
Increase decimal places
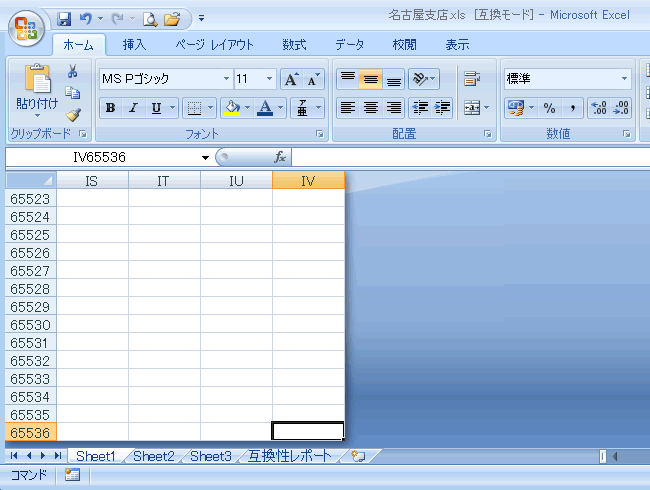(599, 108)
